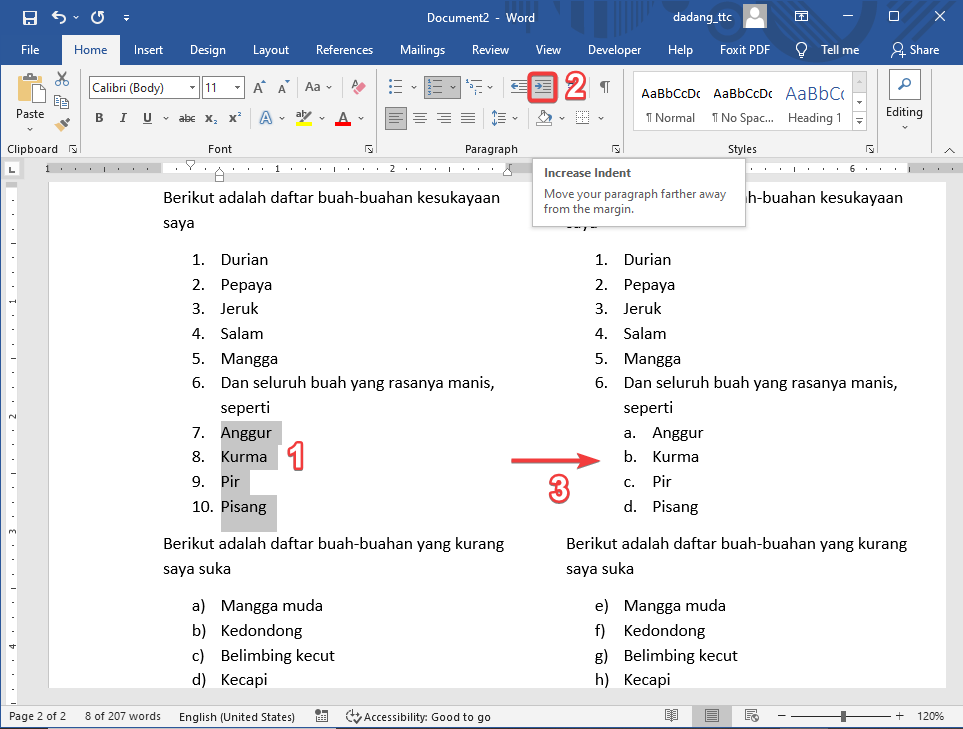
Task: Click the Increase Indent icon
Action: tap(541, 88)
